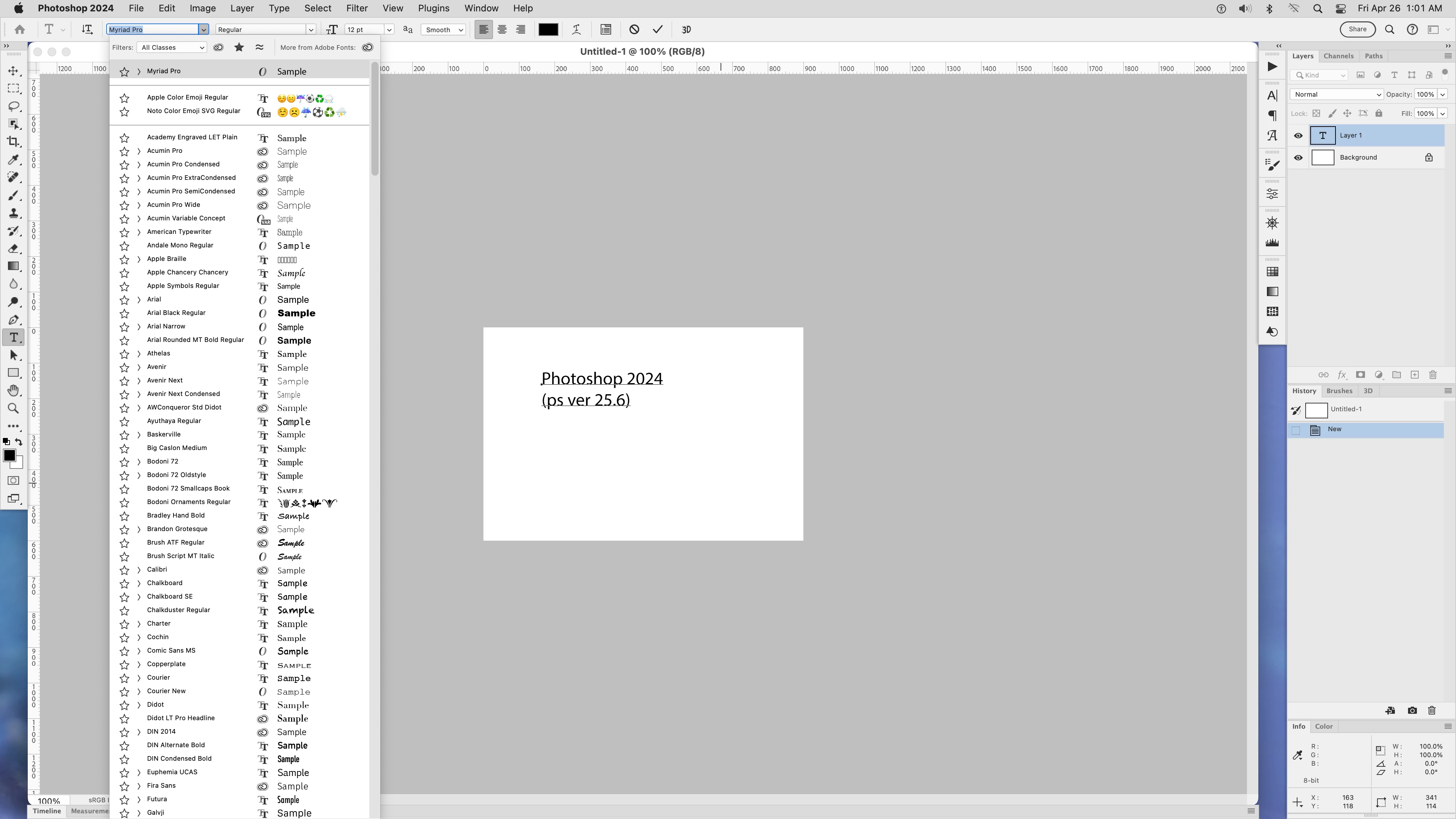Hide Layer 1 with eye icon

pyautogui.click(x=1298, y=136)
